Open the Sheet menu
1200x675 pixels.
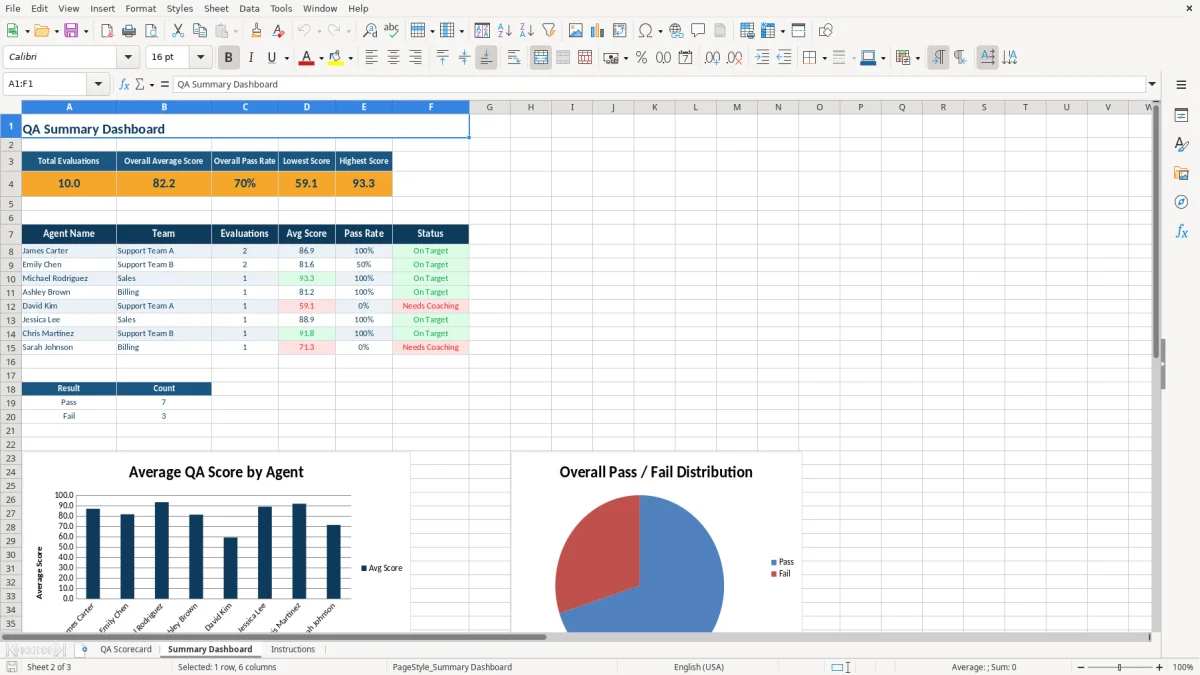tap(216, 8)
